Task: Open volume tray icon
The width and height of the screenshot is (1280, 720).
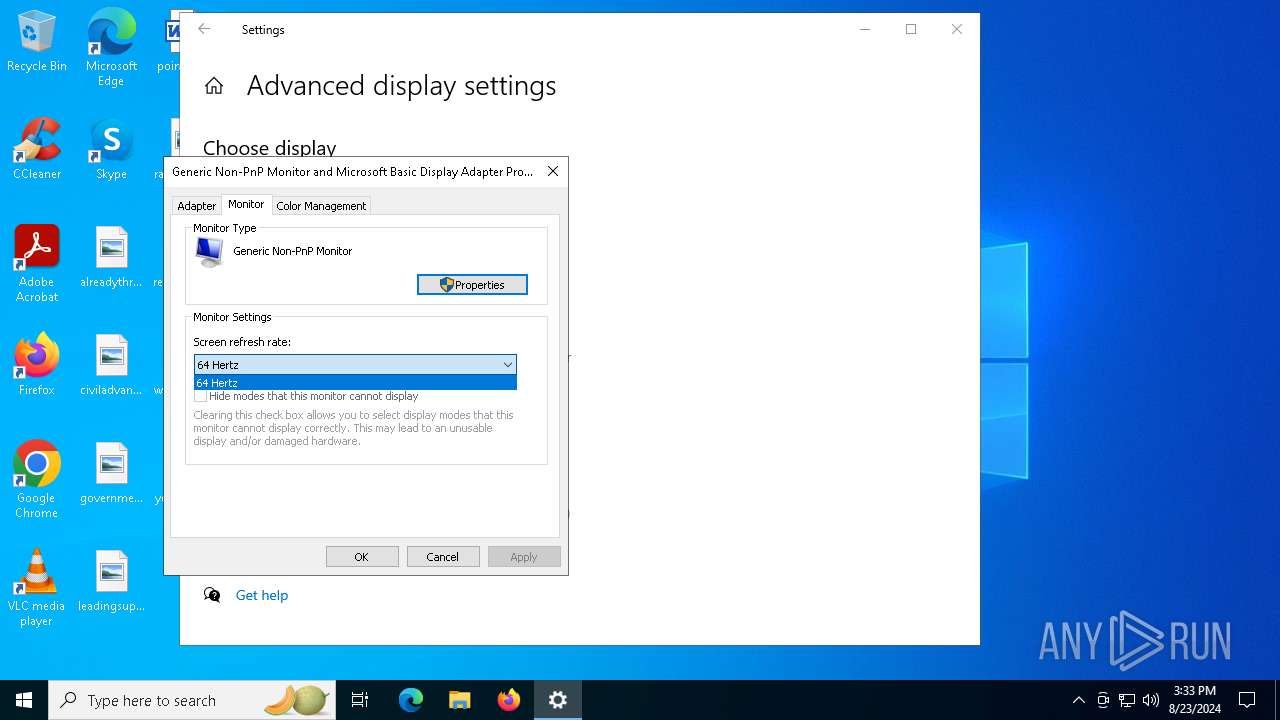Action: 1151,700
